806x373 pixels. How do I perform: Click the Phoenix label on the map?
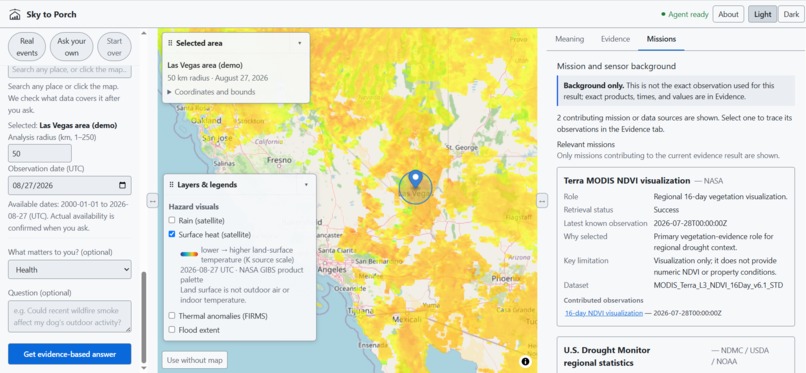[x=506, y=278]
